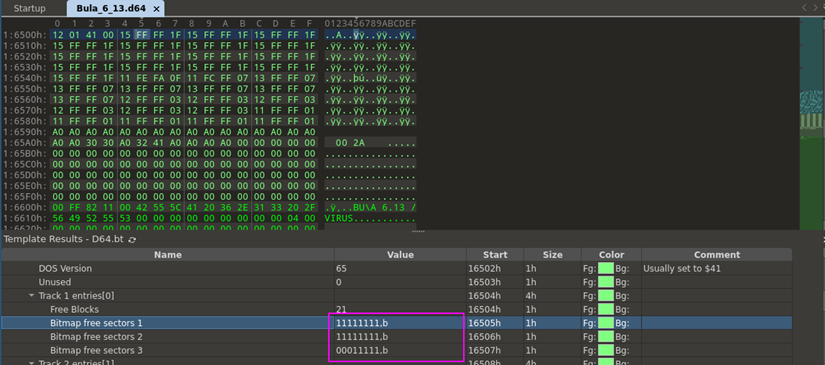Viewport: 825px width, 365px height.
Task: Select the Bitmap free sectors 2 row
Action: [x=396, y=337]
